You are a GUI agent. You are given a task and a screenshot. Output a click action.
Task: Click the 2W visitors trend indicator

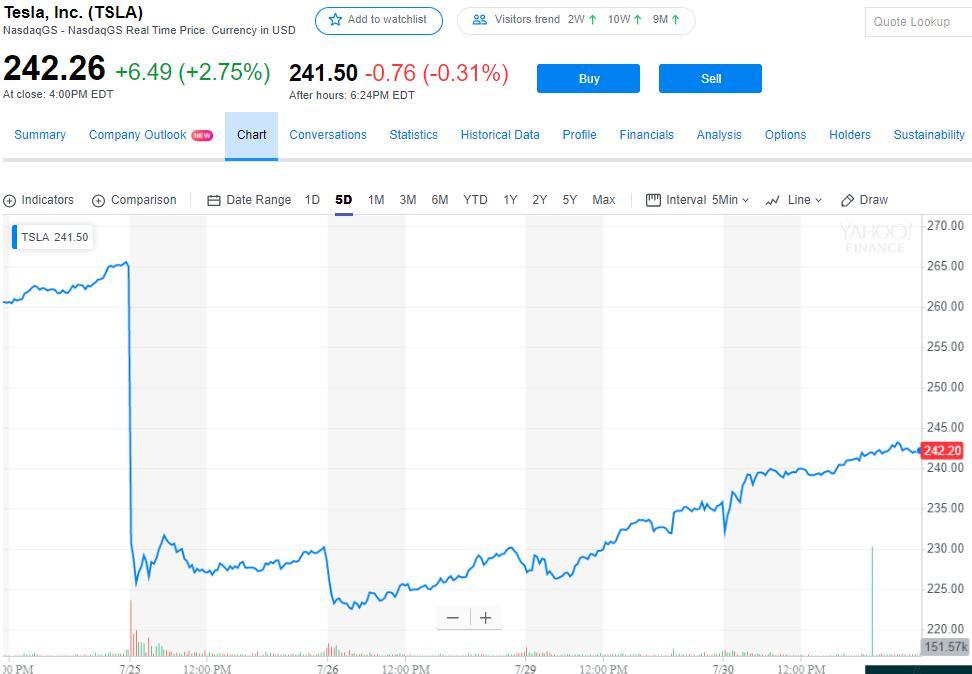[582, 20]
